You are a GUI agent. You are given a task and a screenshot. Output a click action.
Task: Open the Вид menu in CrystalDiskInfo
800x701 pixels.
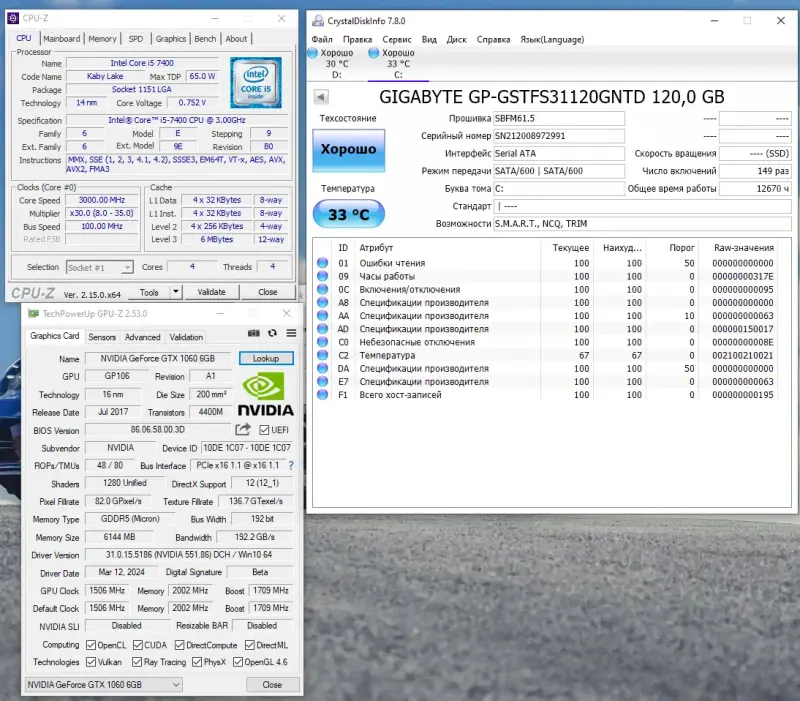[x=429, y=39]
